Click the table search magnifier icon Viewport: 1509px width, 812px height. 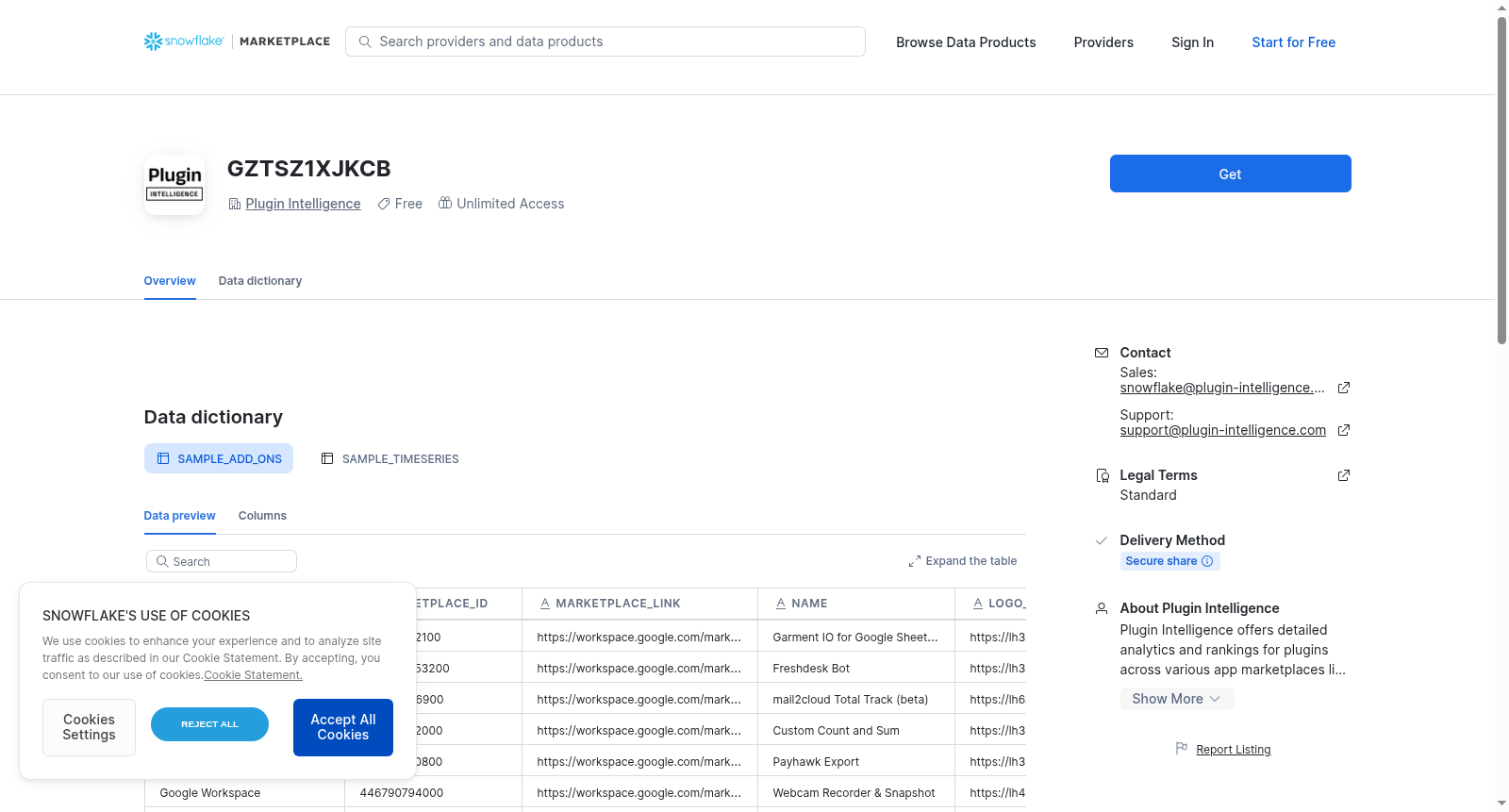click(x=162, y=561)
